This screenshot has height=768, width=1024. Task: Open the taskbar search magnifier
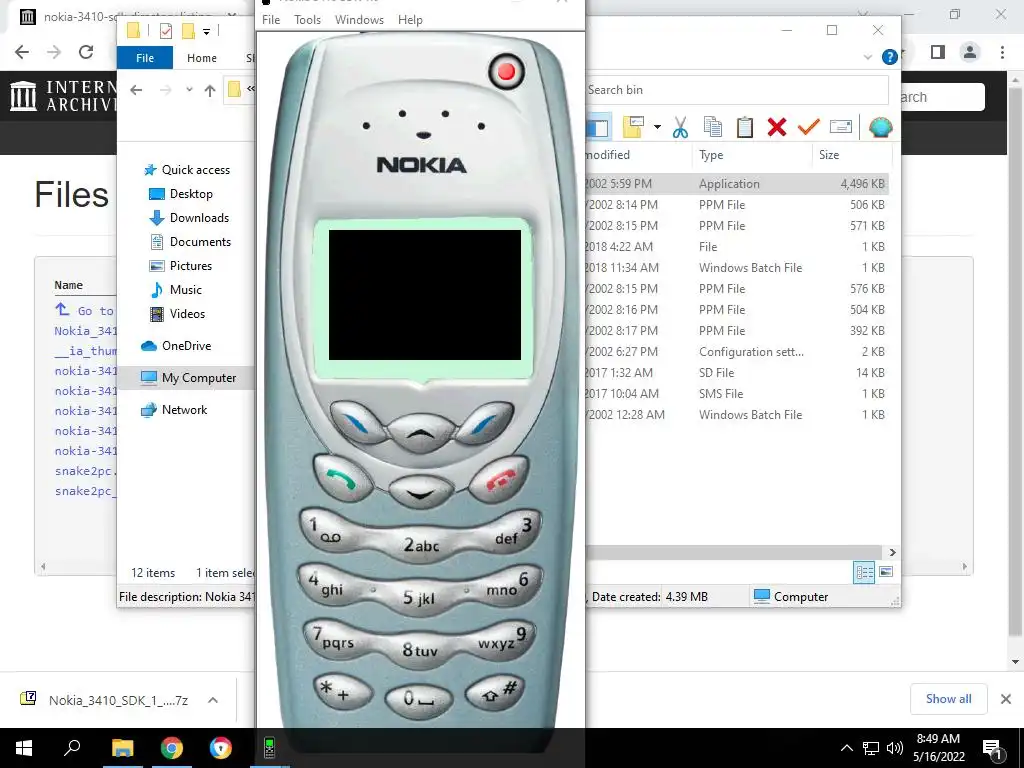tap(72, 748)
